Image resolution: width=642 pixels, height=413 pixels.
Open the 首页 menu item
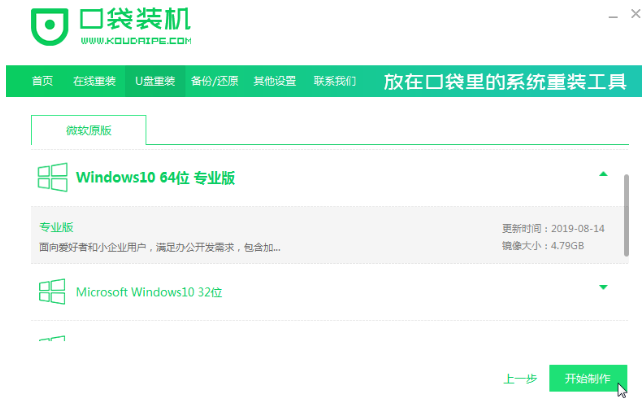43,81
